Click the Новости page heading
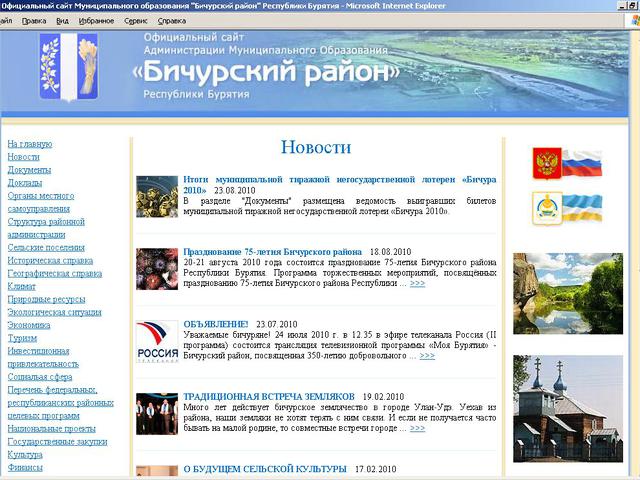The image size is (640, 480). pos(316,147)
